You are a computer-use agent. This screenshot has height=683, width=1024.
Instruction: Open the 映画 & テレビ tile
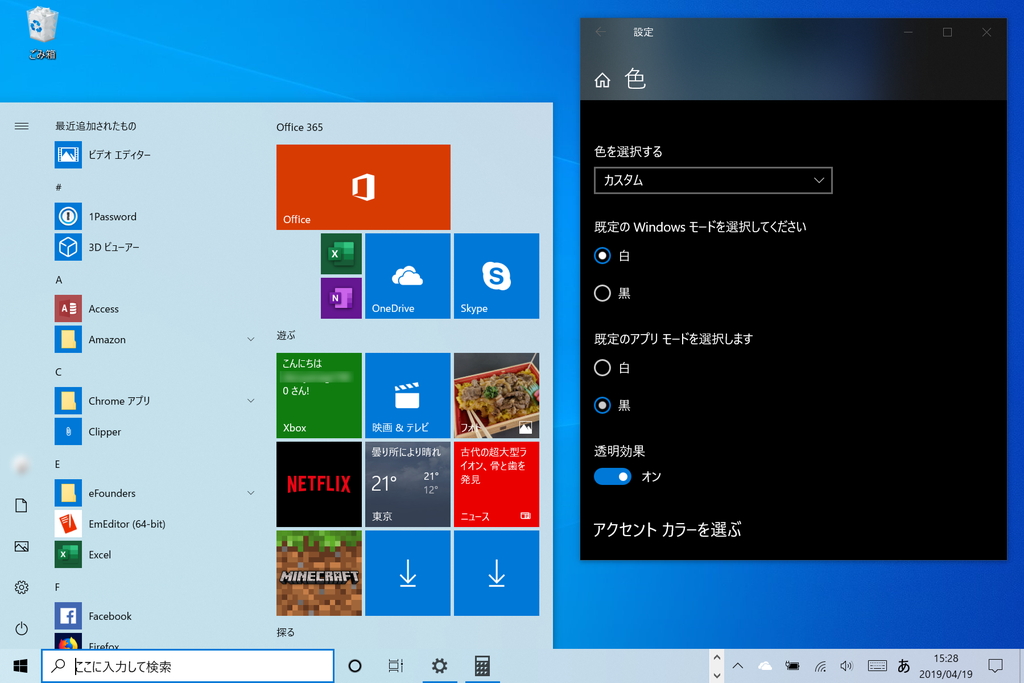coord(408,395)
